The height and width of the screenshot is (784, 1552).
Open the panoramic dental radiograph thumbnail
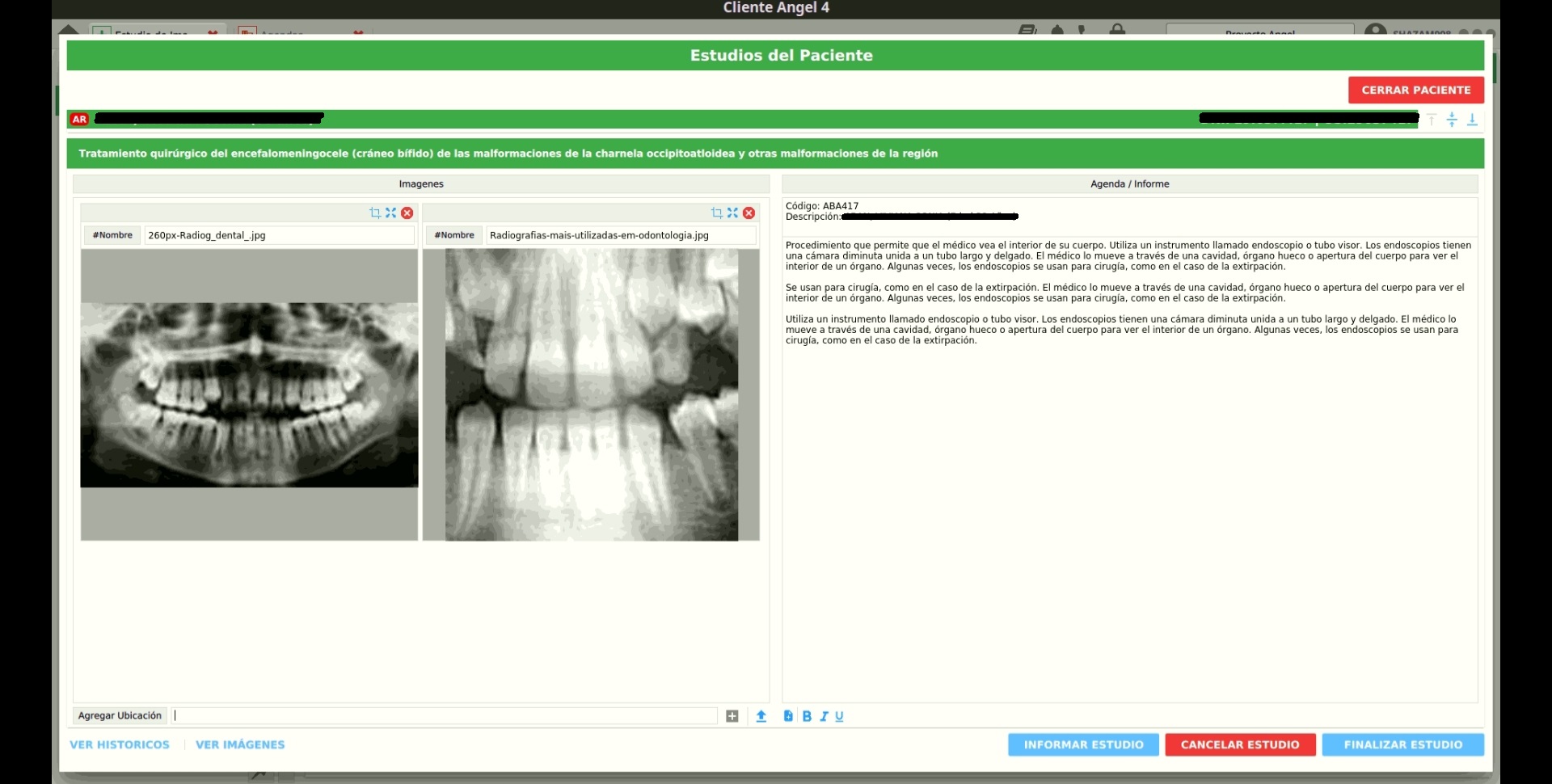pos(249,394)
